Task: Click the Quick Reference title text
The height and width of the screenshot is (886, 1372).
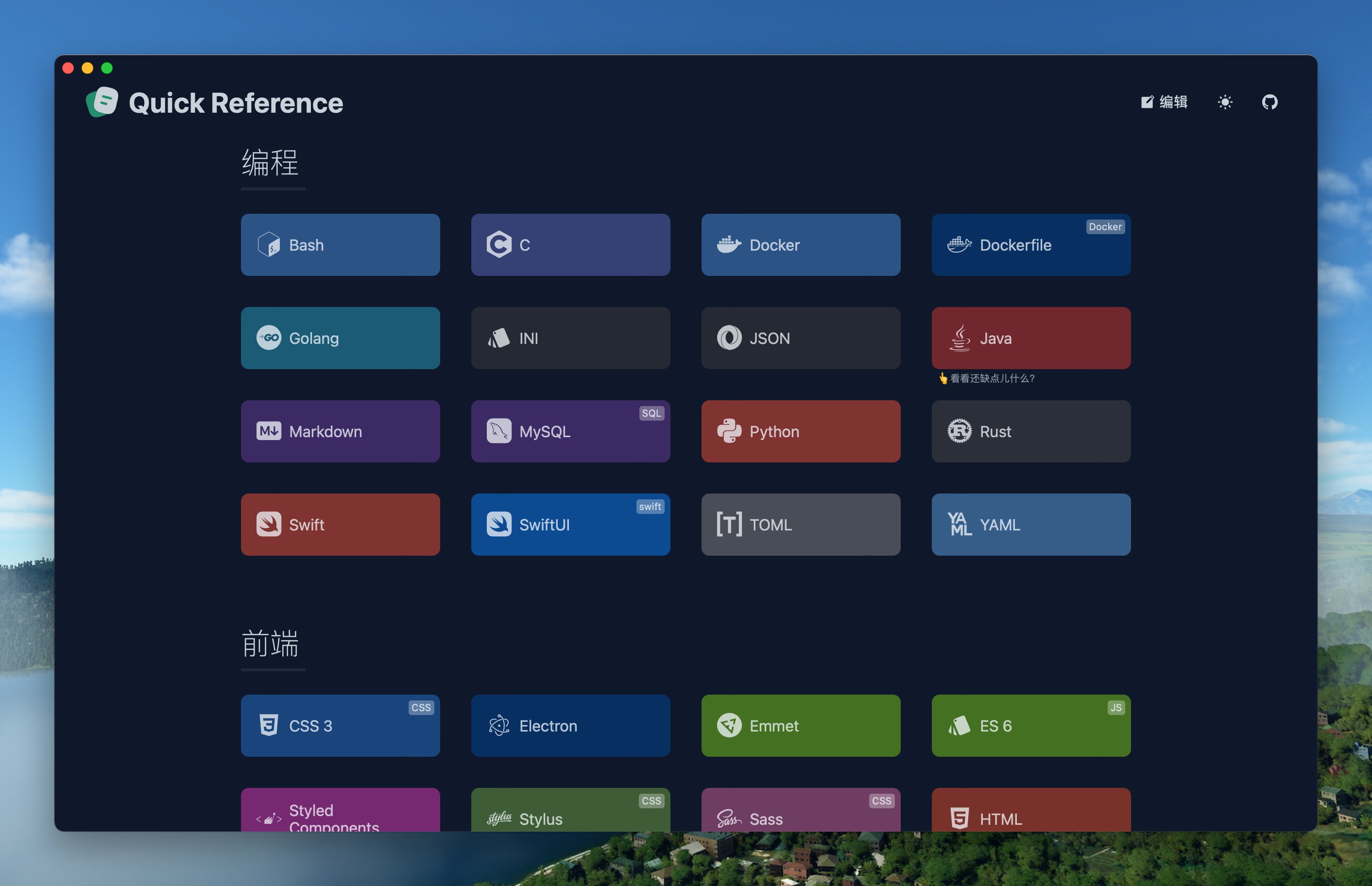Action: point(235,103)
